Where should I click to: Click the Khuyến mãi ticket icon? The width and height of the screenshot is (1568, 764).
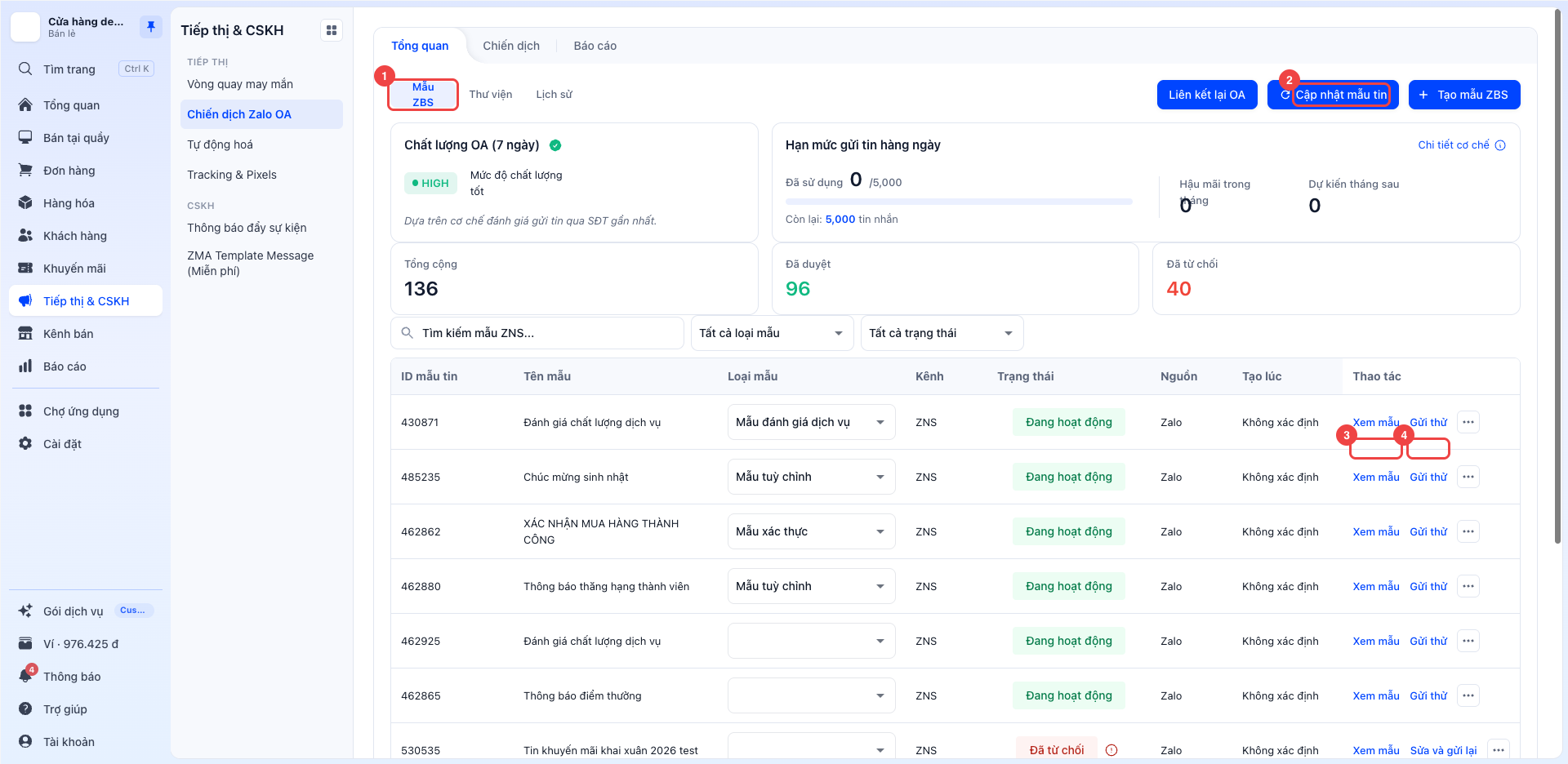click(25, 268)
